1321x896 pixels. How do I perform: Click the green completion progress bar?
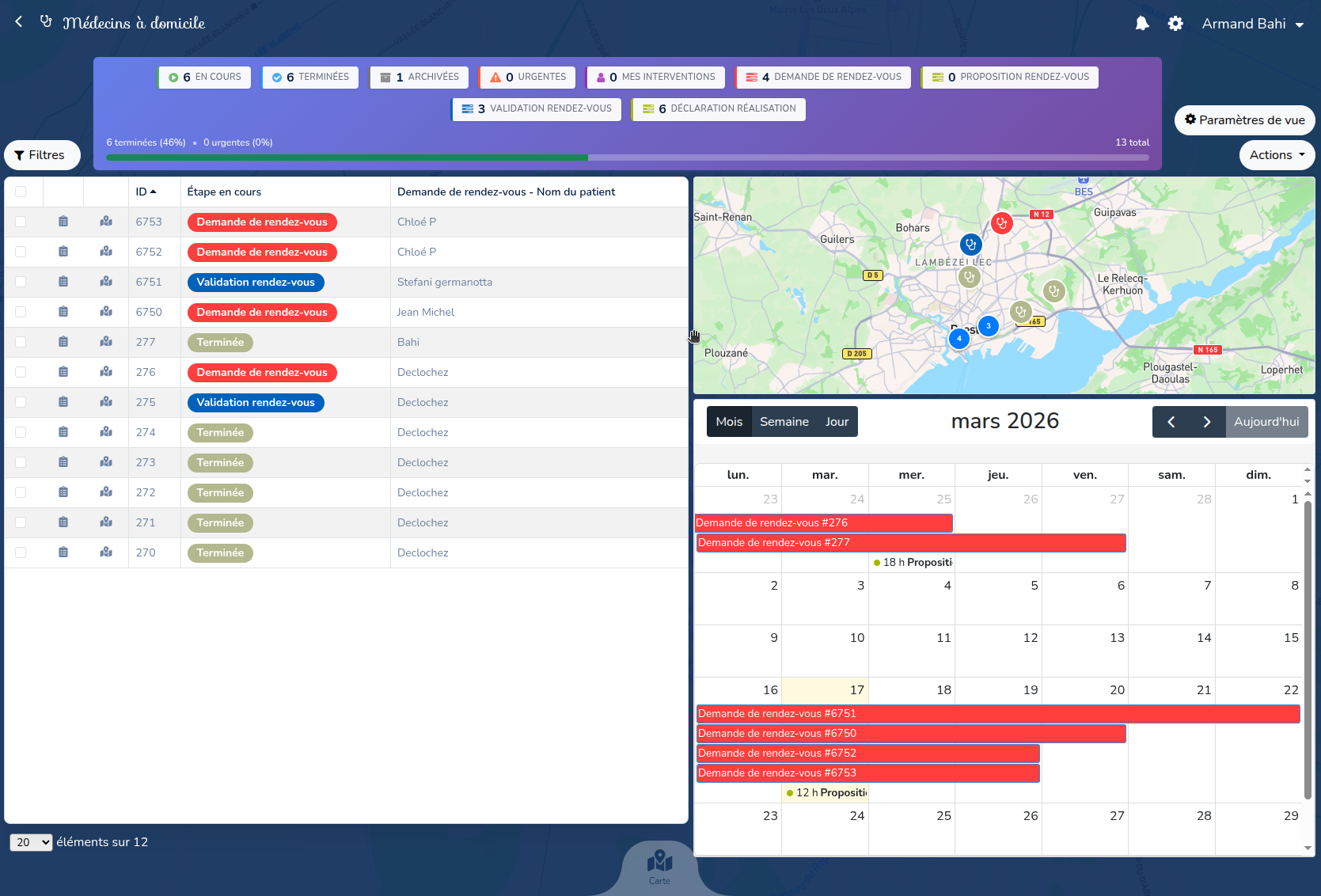coord(347,158)
